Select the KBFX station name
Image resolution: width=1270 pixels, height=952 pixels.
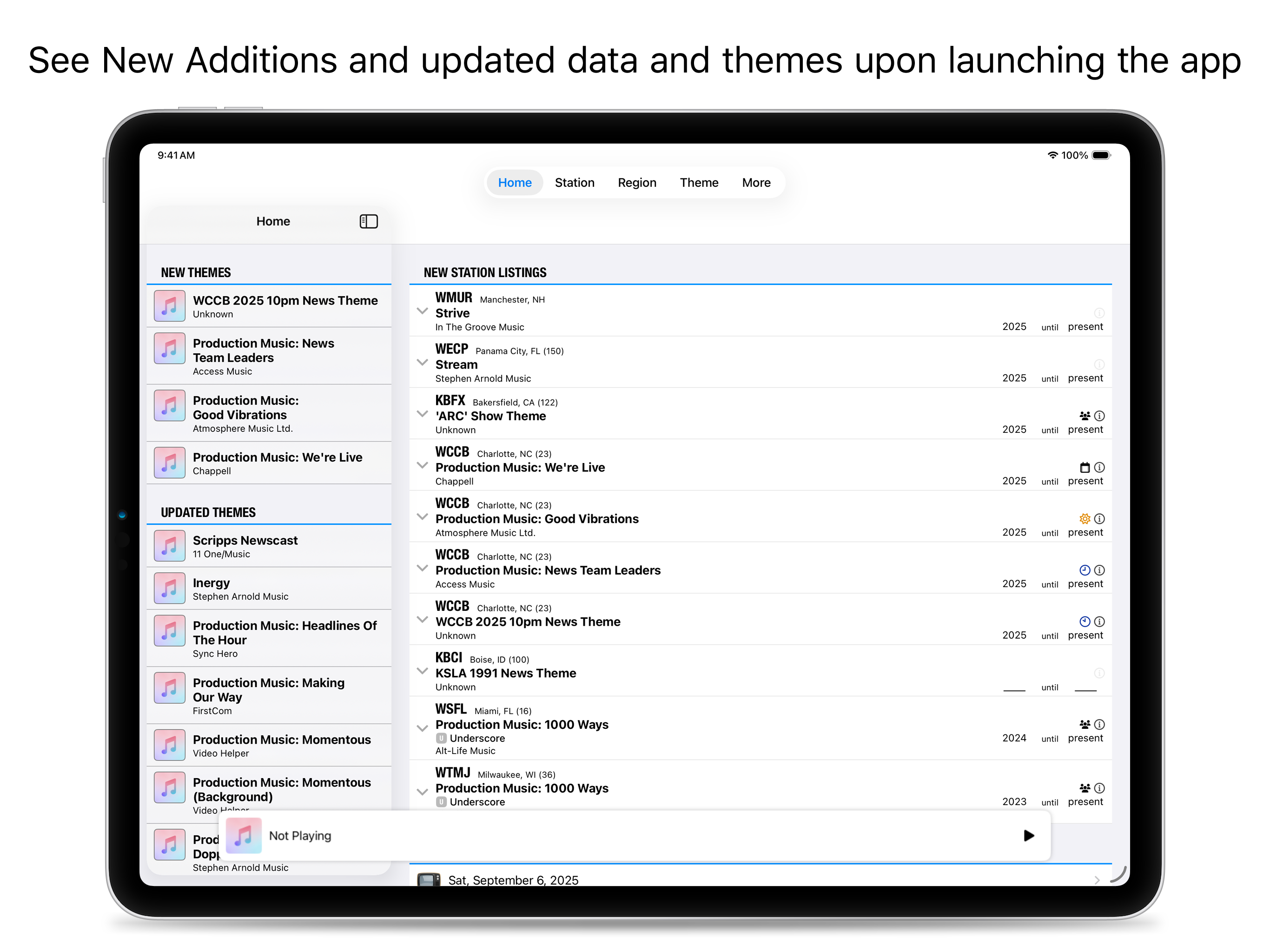point(450,400)
